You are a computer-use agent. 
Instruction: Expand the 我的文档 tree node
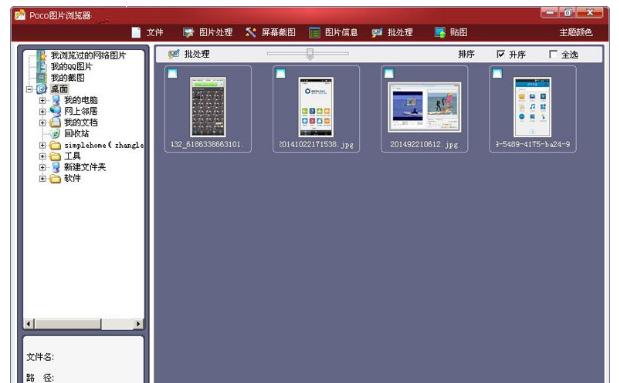[x=42, y=122]
